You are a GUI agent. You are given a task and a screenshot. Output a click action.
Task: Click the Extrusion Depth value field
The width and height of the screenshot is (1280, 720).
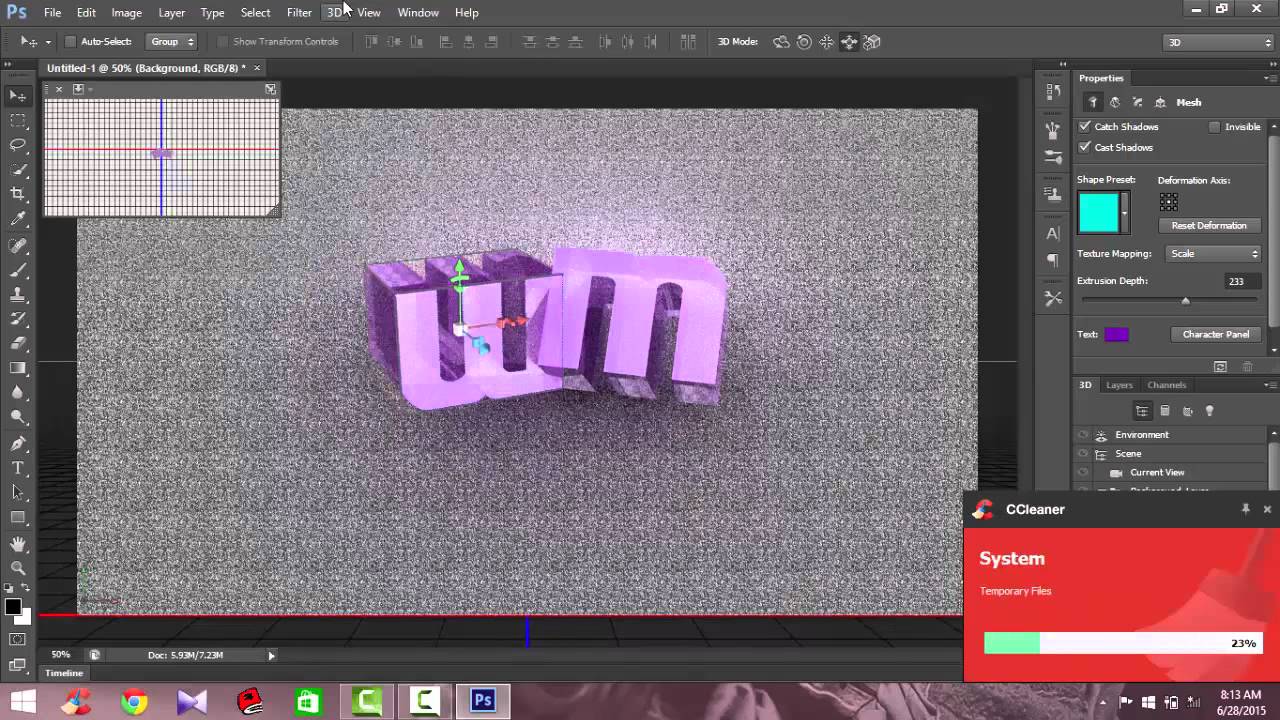[x=1242, y=282]
